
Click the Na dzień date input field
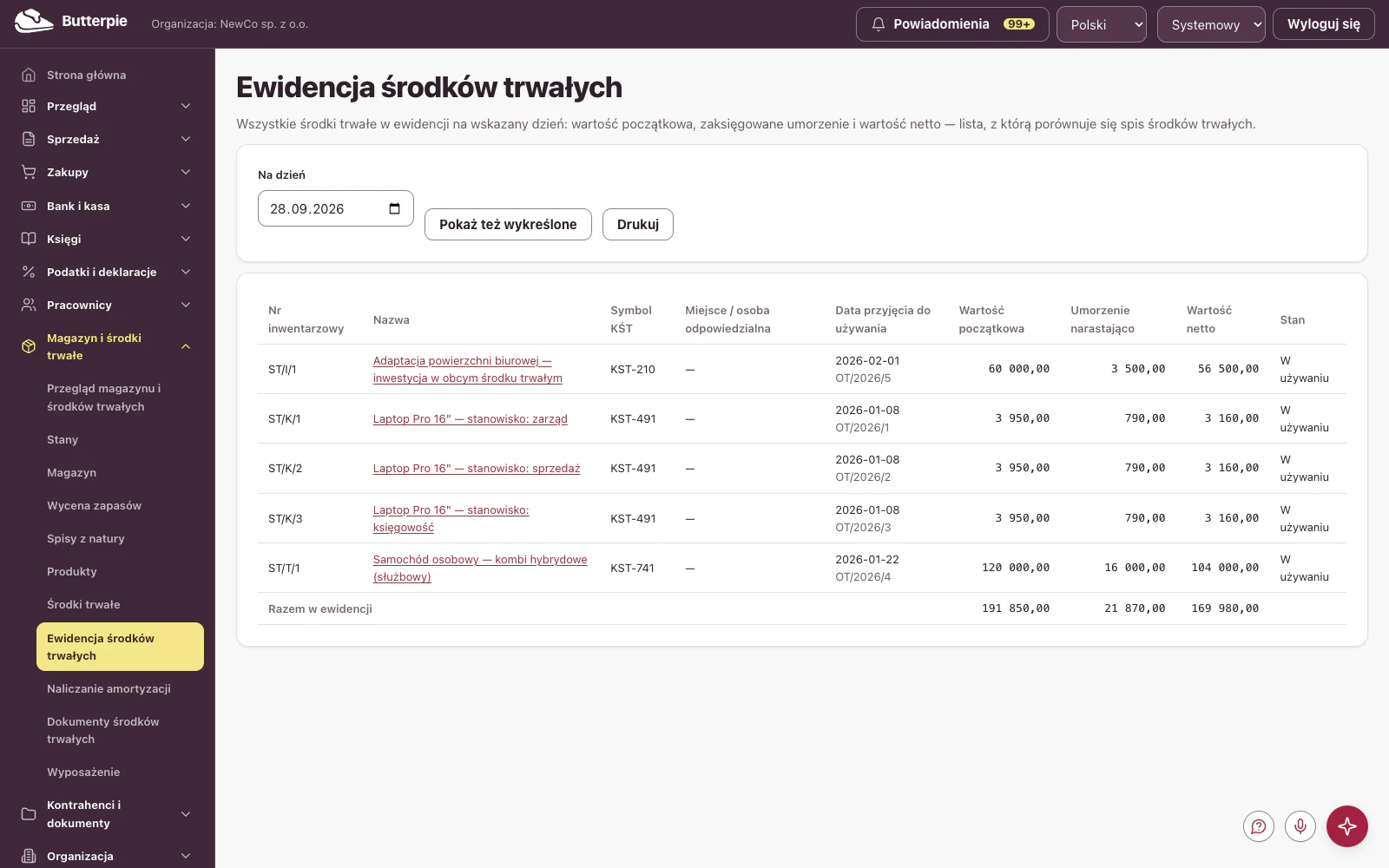click(336, 208)
